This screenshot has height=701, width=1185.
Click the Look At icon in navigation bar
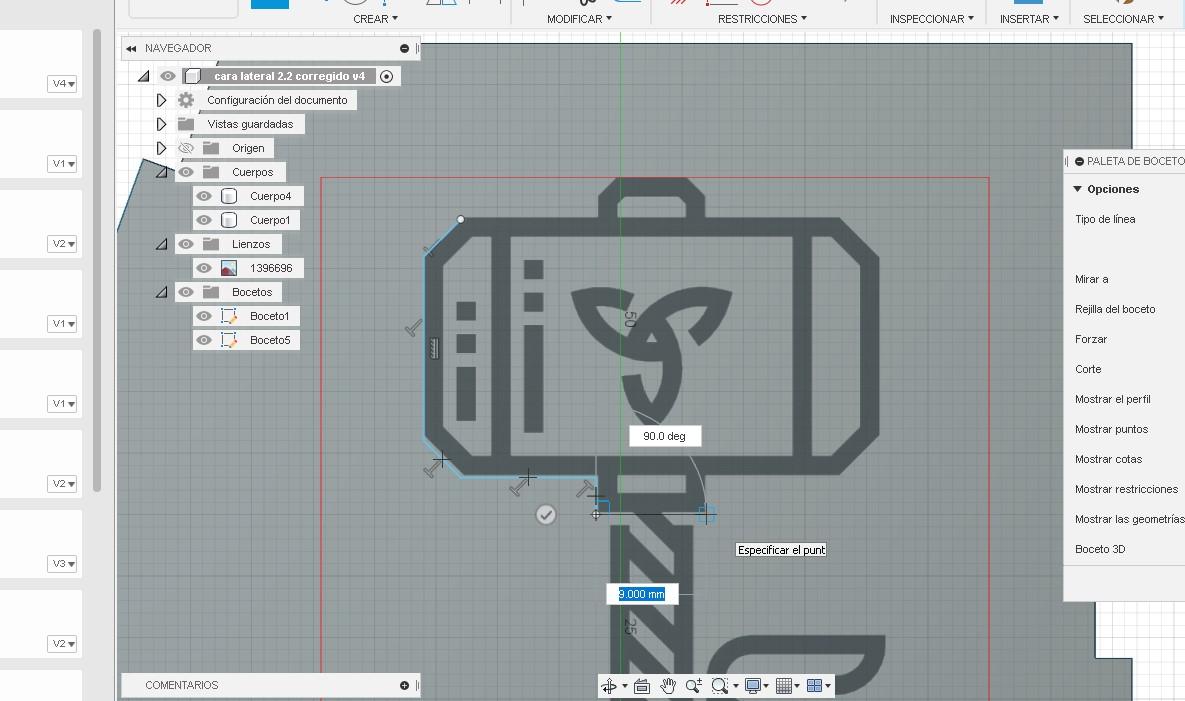click(x=642, y=686)
